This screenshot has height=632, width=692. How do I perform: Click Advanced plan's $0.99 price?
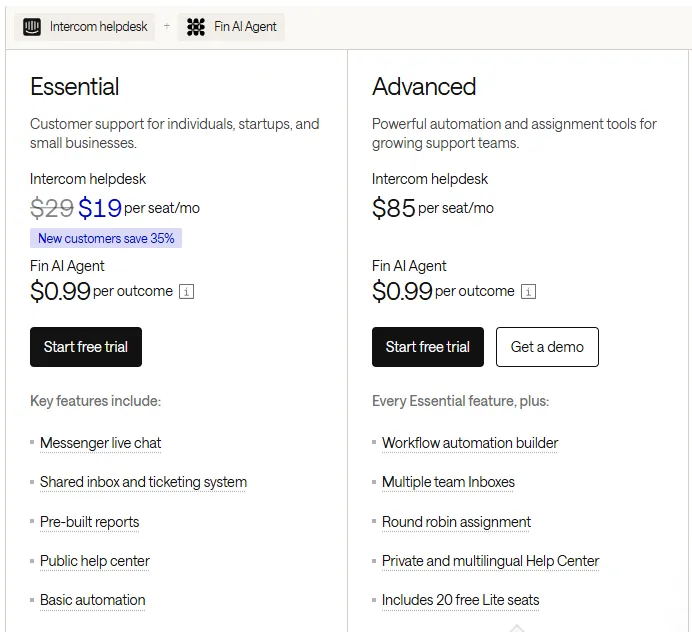(x=402, y=291)
